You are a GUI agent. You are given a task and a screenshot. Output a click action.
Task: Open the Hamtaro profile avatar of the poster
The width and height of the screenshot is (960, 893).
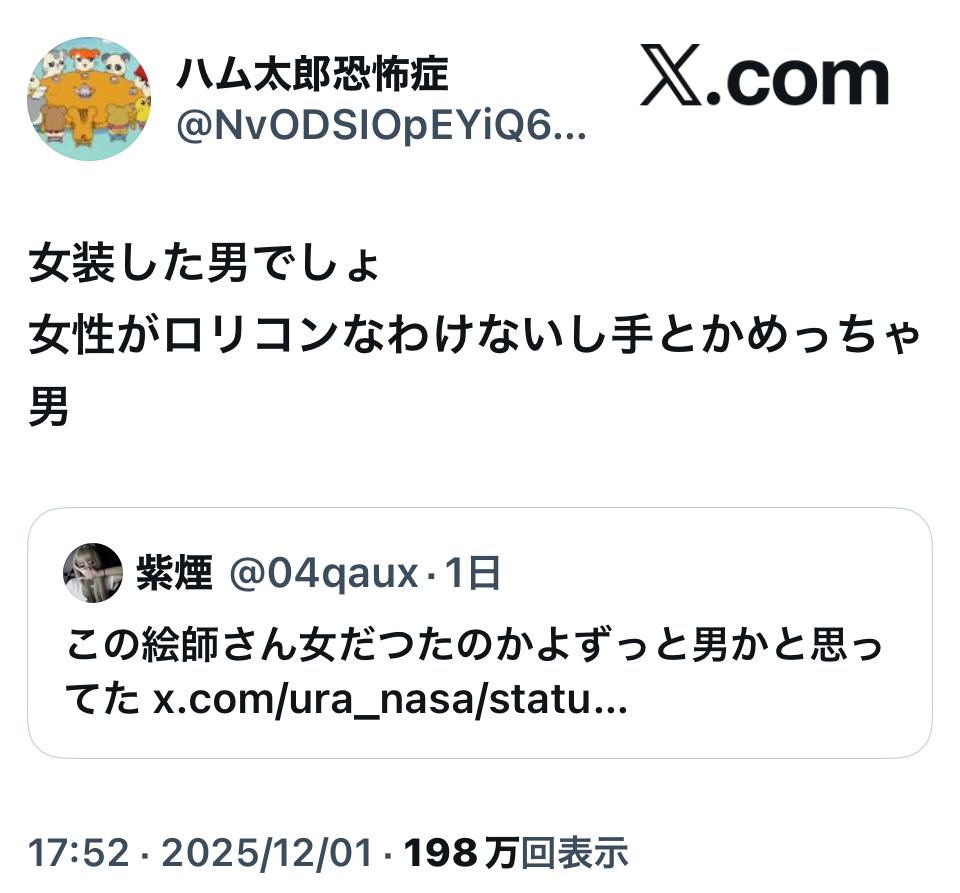coord(89,99)
